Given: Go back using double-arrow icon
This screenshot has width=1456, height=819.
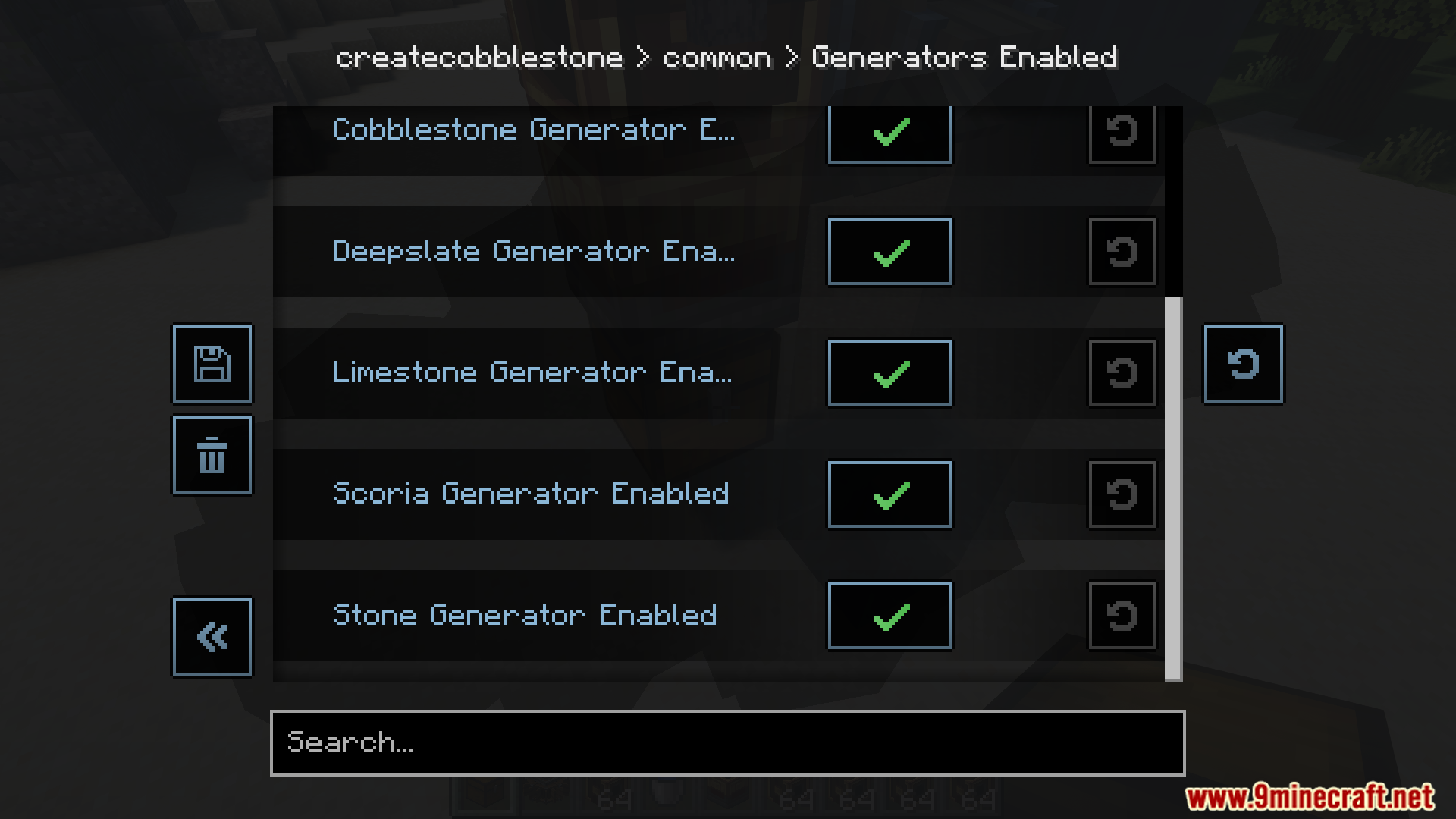Looking at the screenshot, I should click(x=212, y=637).
